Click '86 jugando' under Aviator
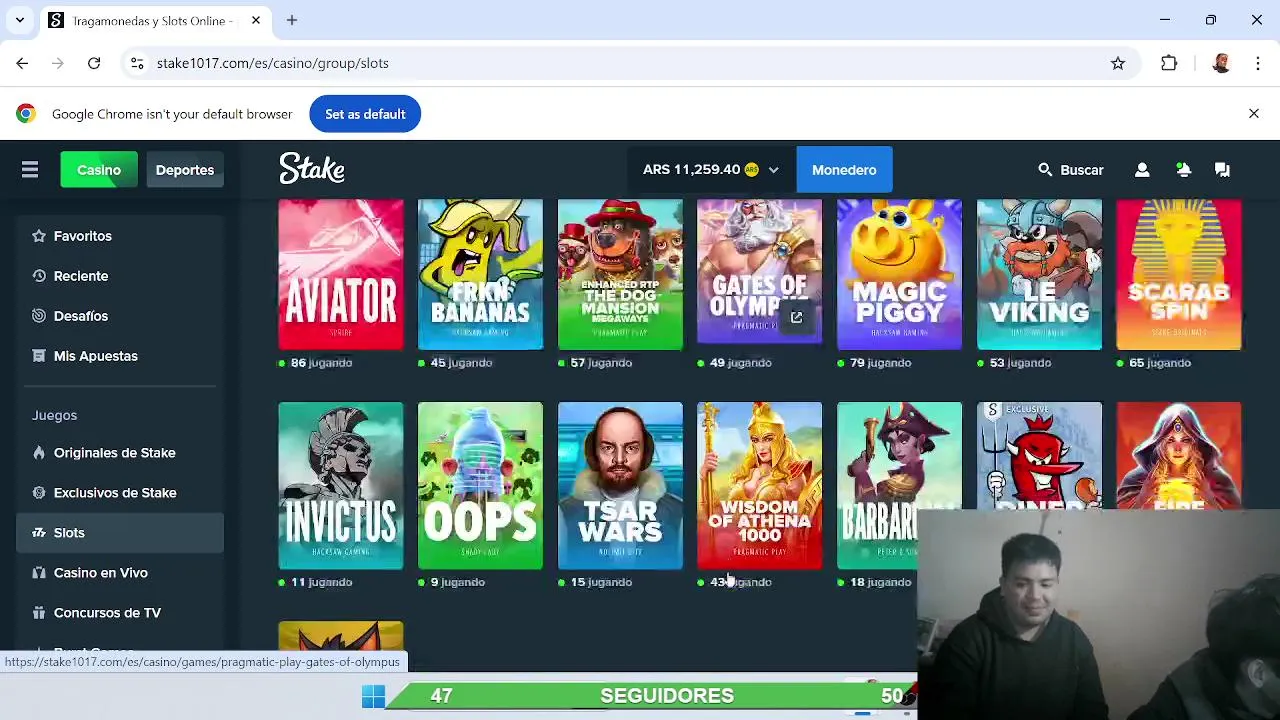 click(x=321, y=363)
